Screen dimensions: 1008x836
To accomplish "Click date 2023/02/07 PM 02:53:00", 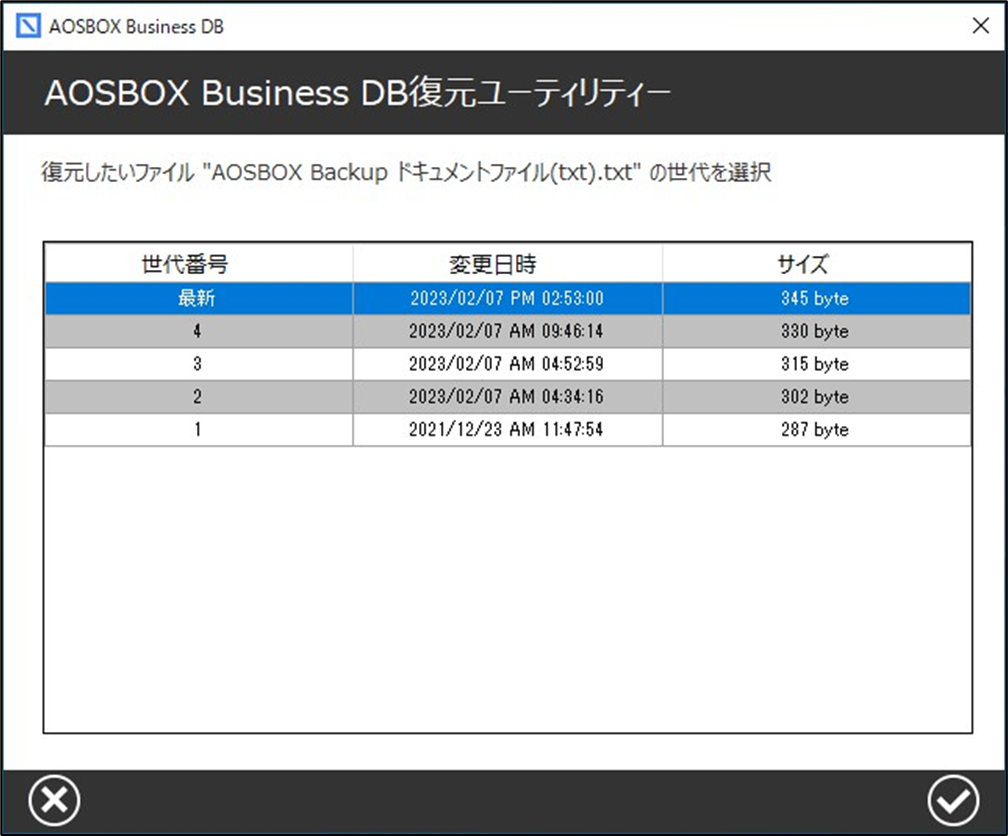I will pyautogui.click(x=507, y=298).
